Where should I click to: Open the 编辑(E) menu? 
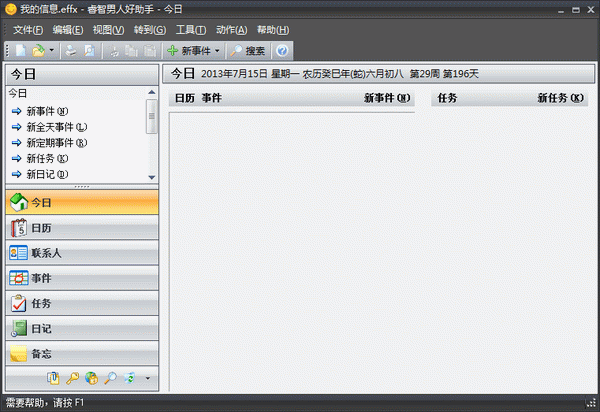tap(68, 30)
